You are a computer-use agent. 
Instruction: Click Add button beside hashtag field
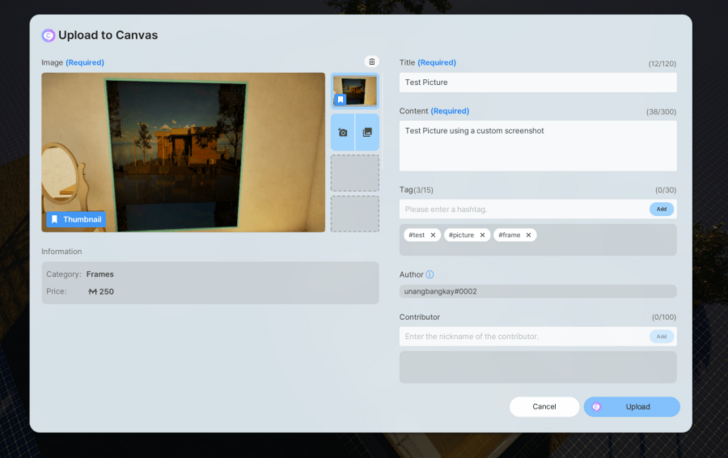661,209
